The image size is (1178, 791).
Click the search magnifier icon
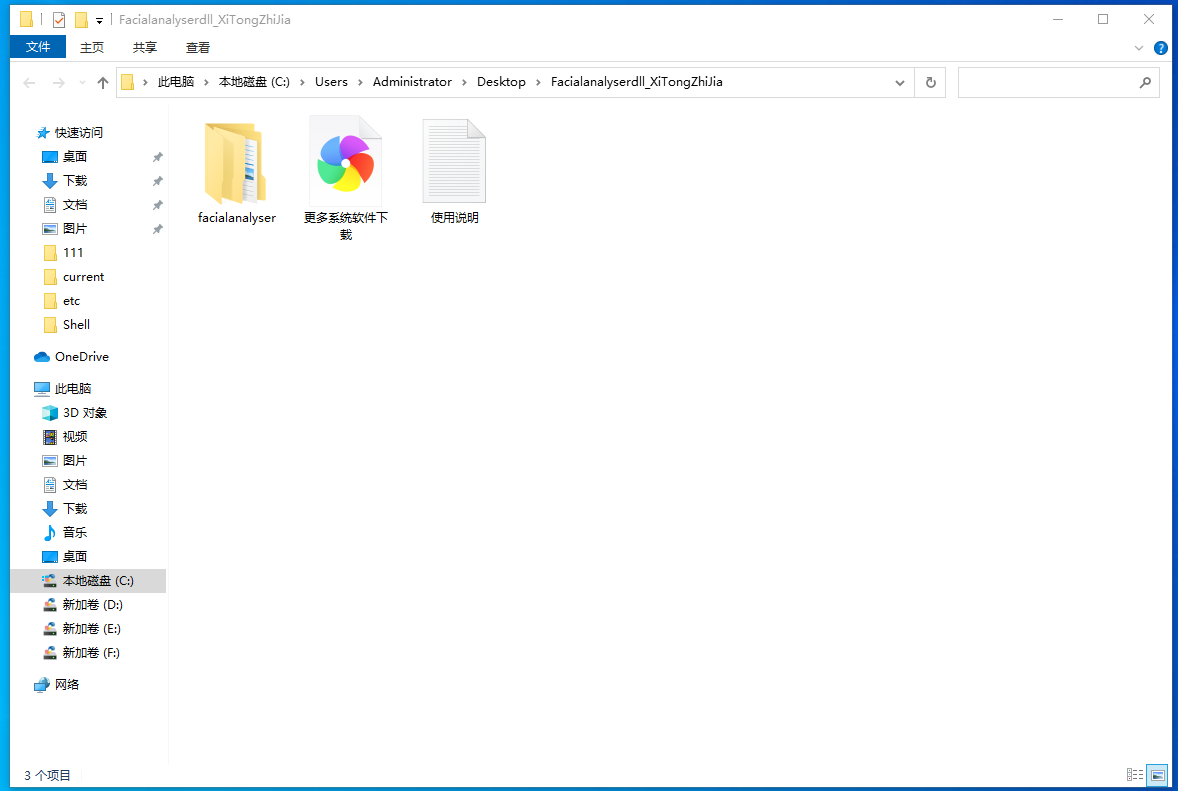[1145, 83]
